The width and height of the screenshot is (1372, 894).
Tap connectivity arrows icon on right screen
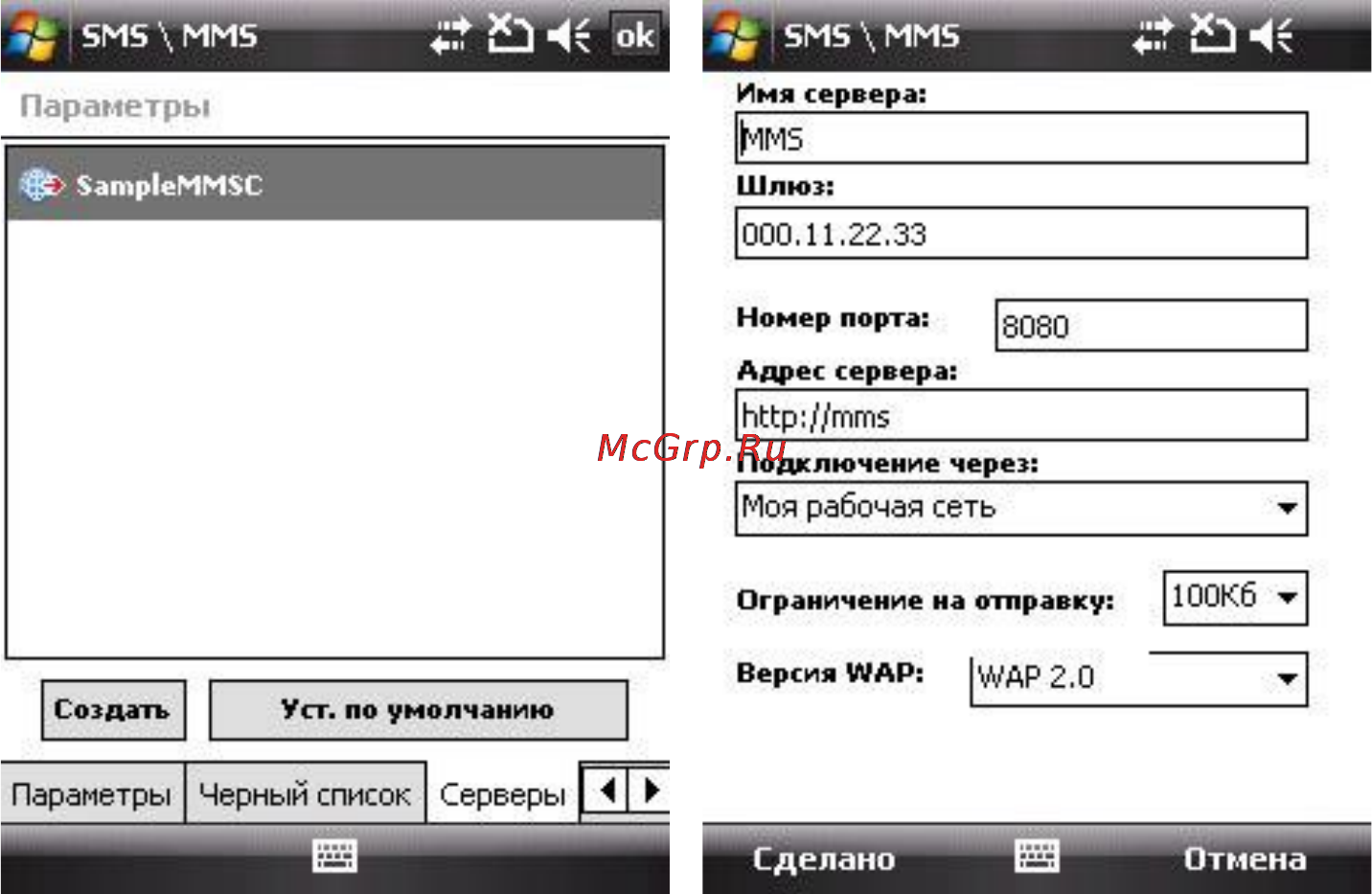1152,36
